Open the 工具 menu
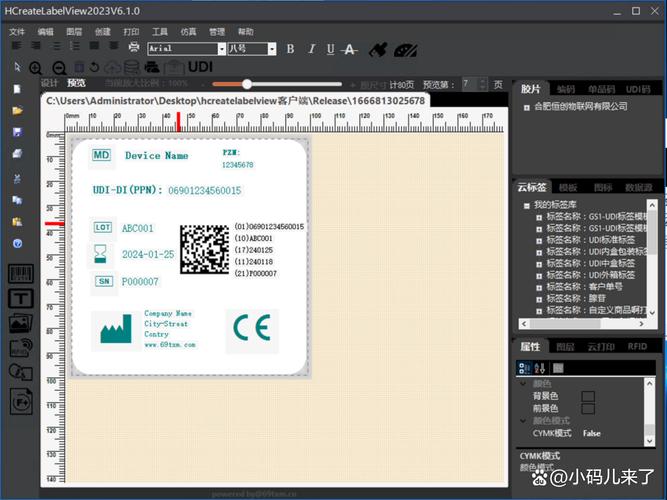 (x=160, y=32)
